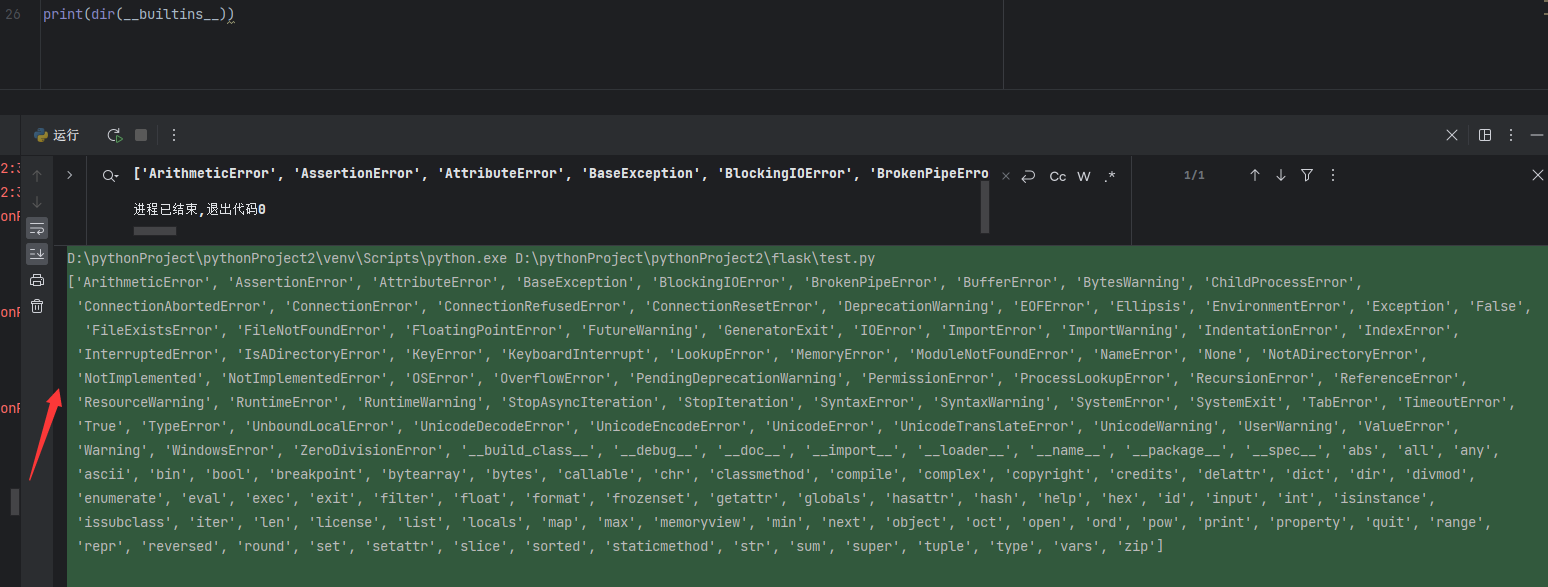Go to next search occurrence
Screen dimensions: 1548x587
click(x=1280, y=175)
